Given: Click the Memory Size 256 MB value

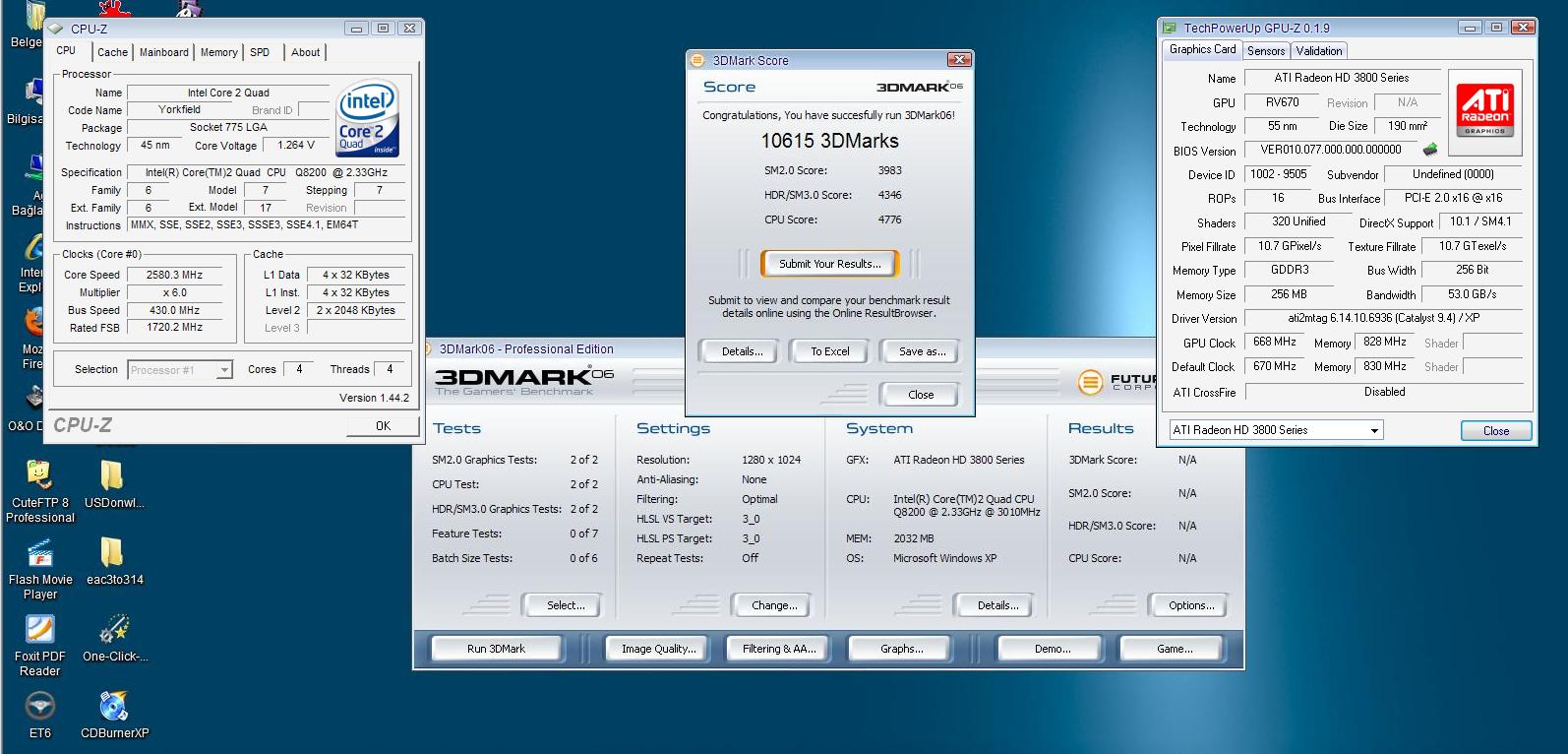Looking at the screenshot, I should coord(1288,294).
